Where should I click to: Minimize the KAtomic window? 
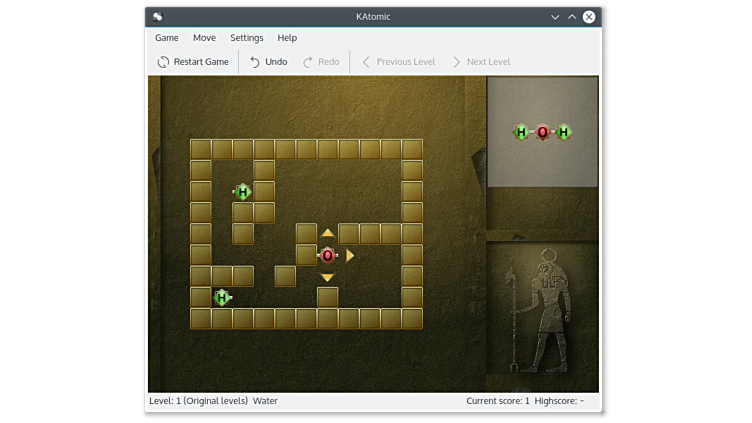point(555,17)
